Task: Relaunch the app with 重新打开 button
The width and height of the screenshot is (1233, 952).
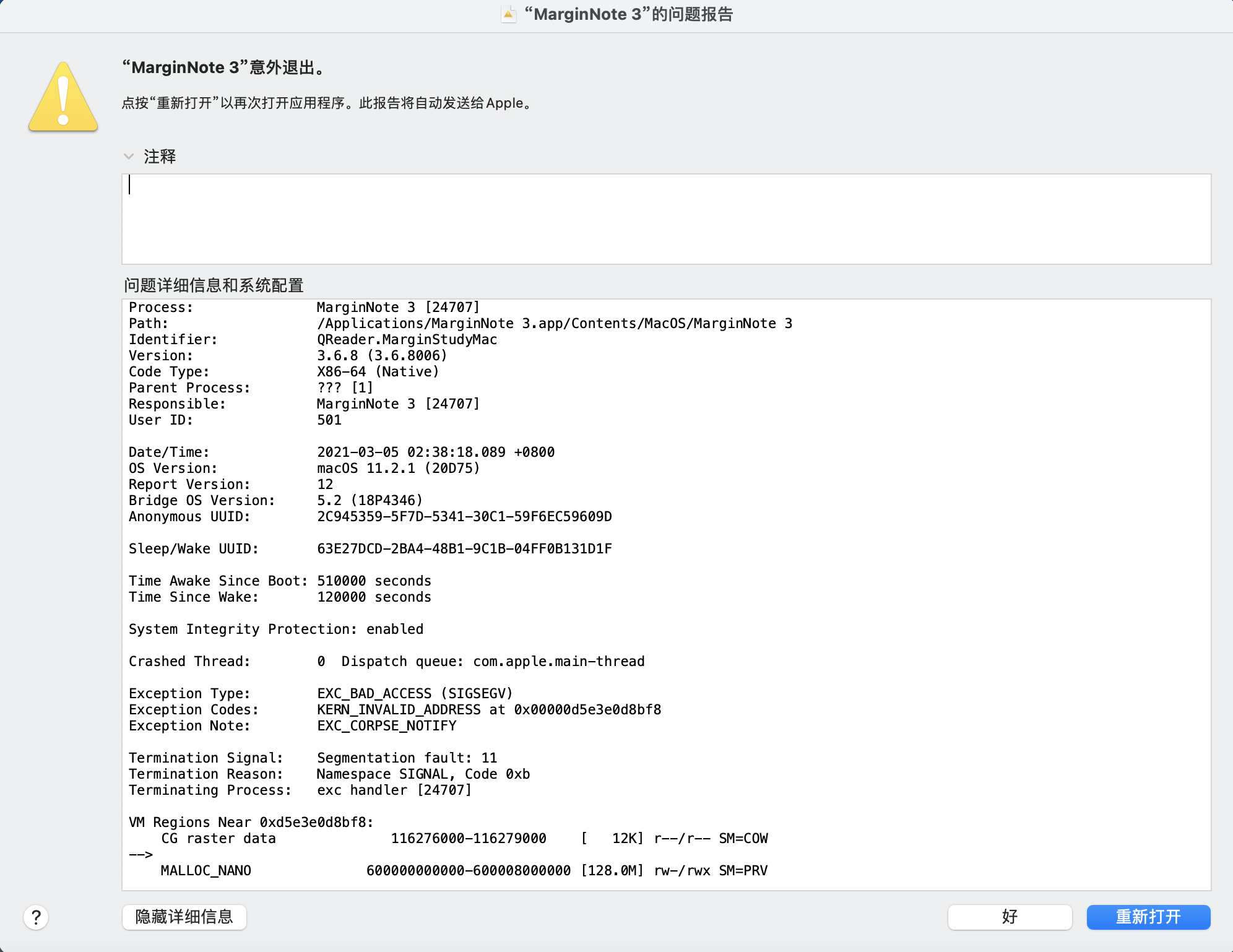Action: click(1148, 917)
